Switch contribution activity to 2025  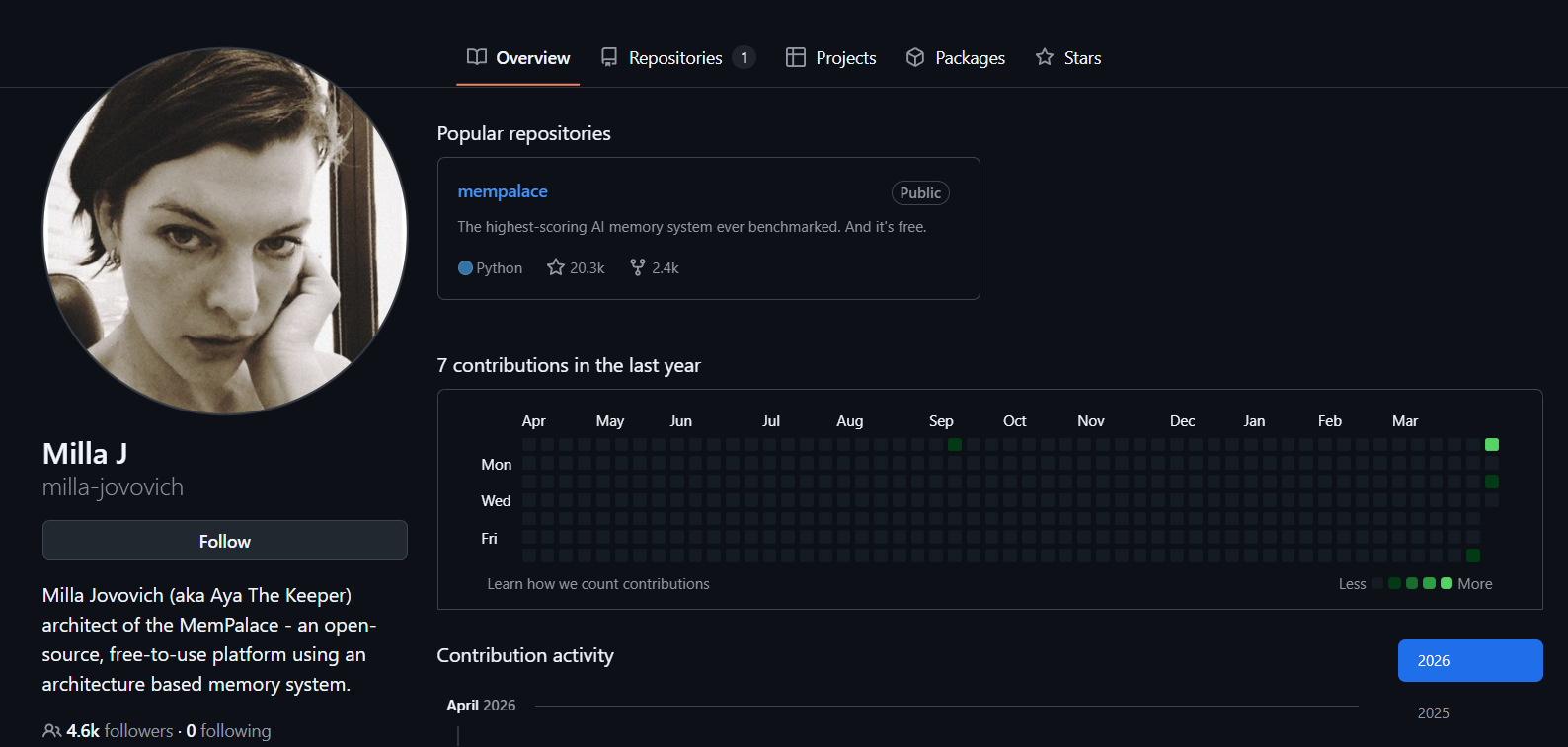1434,713
